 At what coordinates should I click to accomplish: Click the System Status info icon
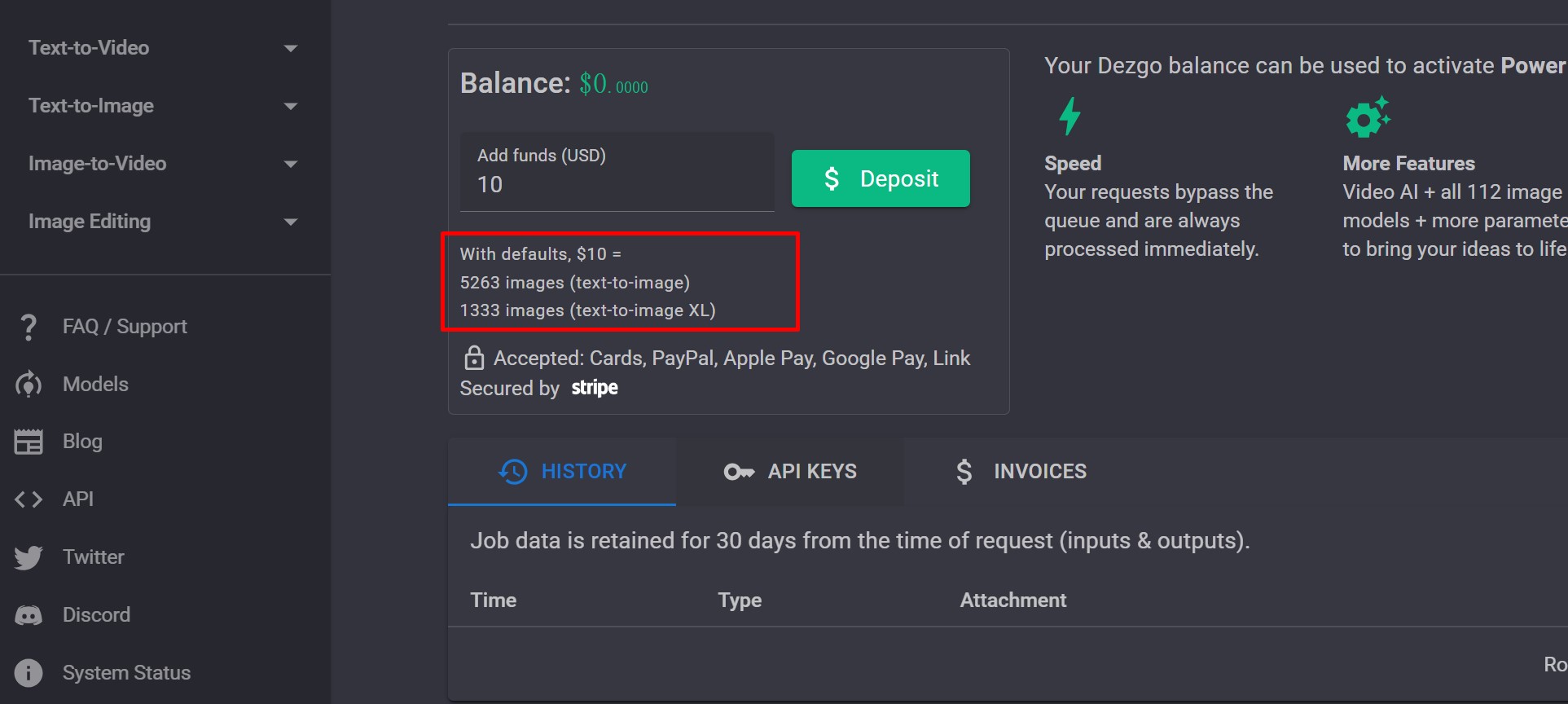click(x=29, y=673)
